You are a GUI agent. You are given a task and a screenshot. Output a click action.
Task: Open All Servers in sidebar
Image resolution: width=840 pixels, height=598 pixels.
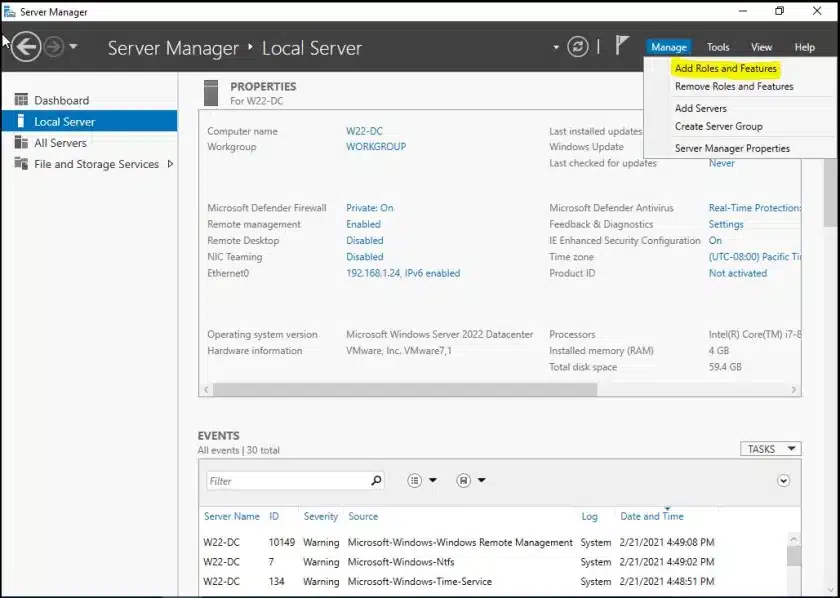coord(60,143)
